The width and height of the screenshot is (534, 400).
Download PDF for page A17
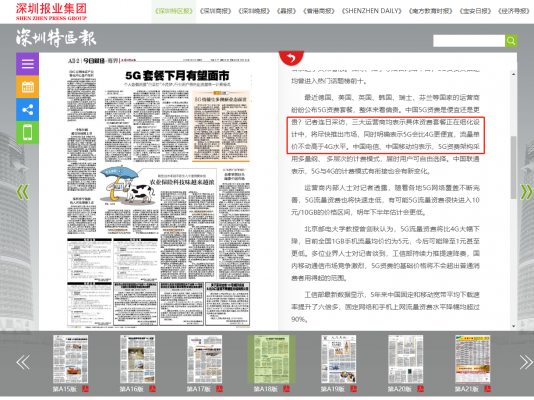pyautogui.click(x=219, y=389)
